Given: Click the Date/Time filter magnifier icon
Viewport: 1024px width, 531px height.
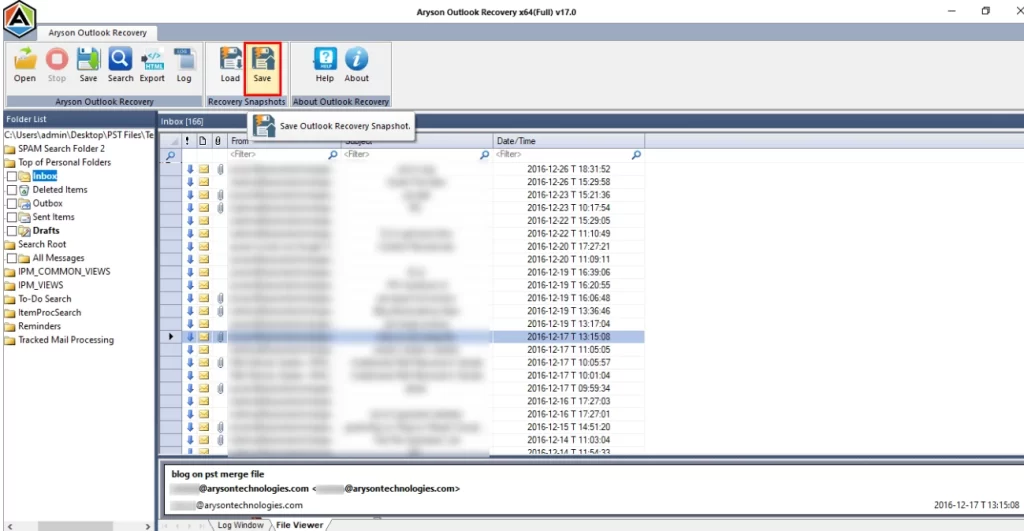Looking at the screenshot, I should click(636, 155).
